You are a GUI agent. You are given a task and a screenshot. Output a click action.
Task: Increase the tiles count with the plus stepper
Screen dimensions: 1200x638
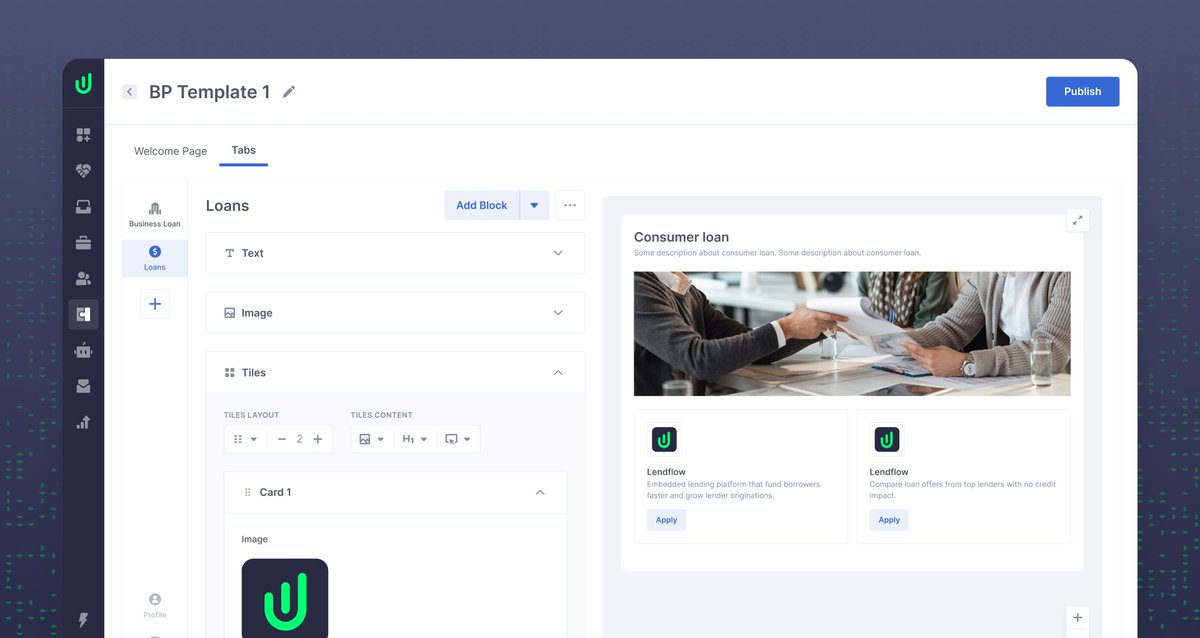[318, 438]
